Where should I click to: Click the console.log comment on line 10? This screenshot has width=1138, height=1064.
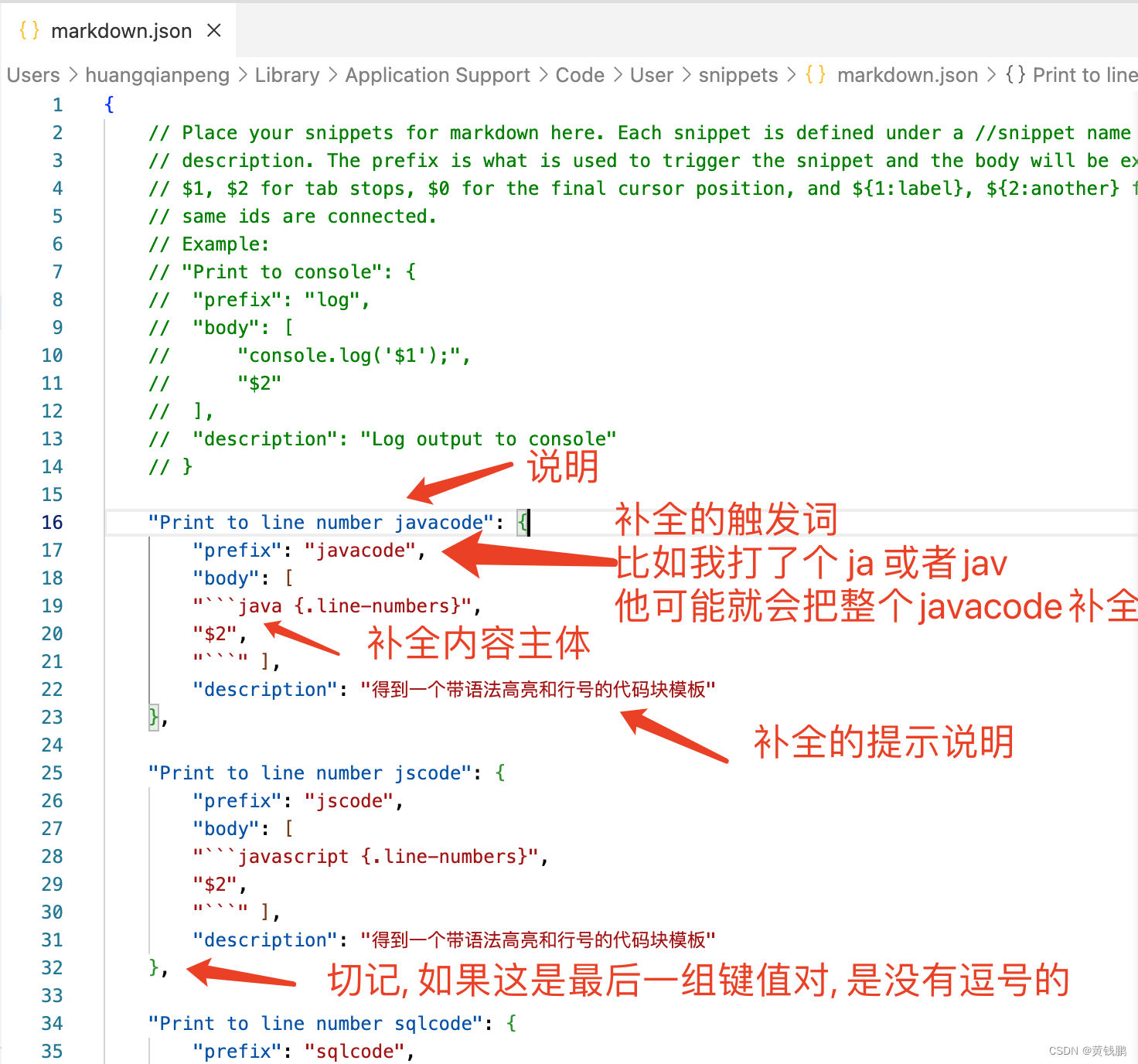[309, 355]
